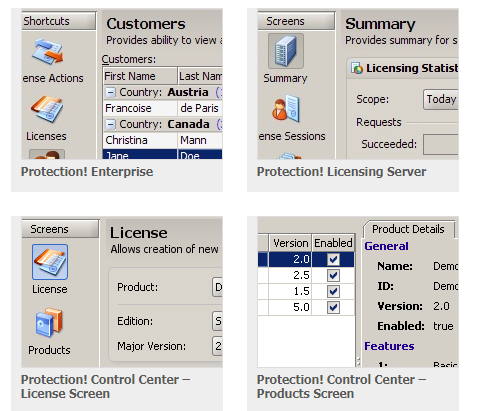Screen dimensions: 478x411
Task: Click the partially visible customers shortcut icon
Action: 47,154
